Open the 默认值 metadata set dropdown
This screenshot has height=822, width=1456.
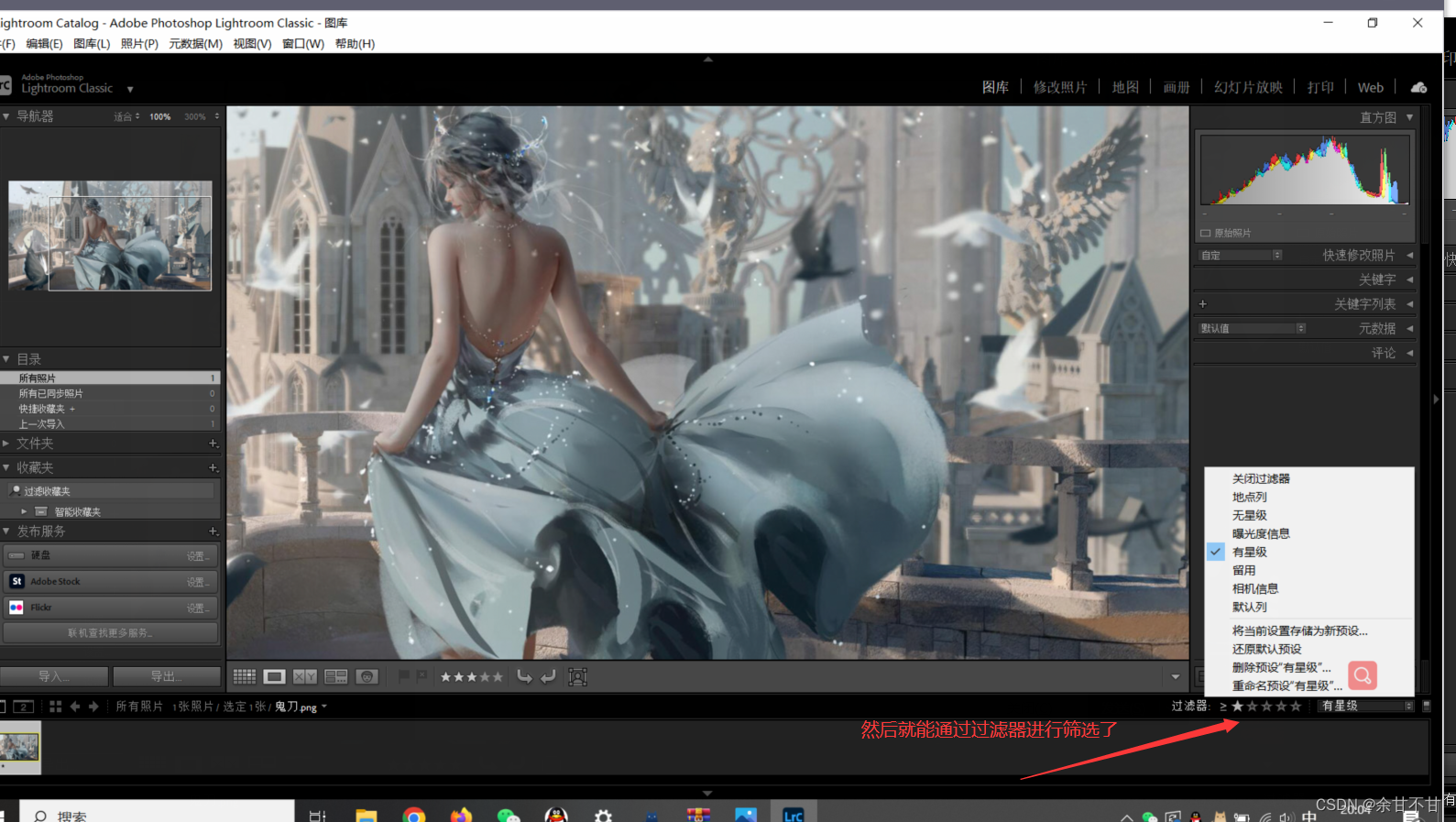pos(1252,328)
